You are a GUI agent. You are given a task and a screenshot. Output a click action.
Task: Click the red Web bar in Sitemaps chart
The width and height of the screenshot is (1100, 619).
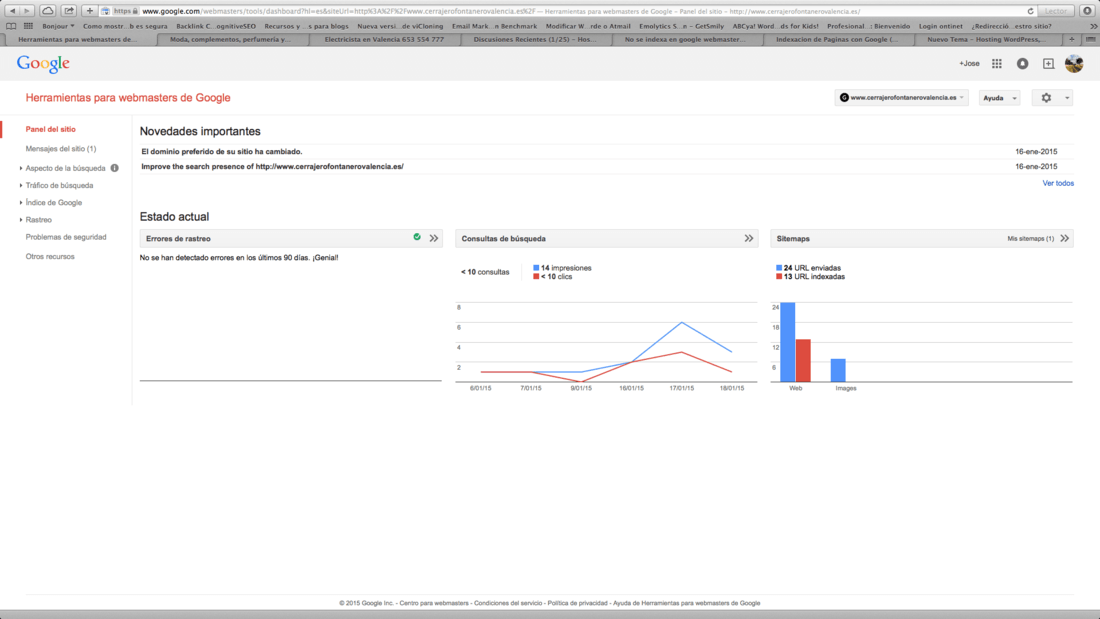[803, 361]
